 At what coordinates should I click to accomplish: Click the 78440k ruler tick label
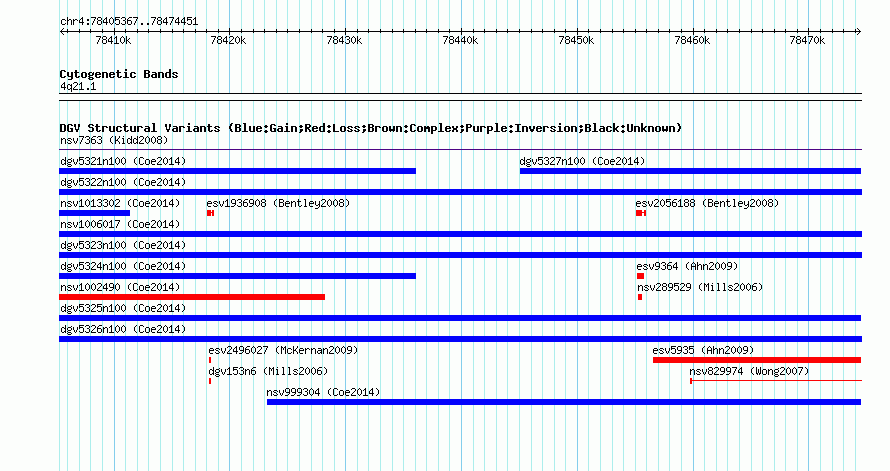click(x=460, y=40)
